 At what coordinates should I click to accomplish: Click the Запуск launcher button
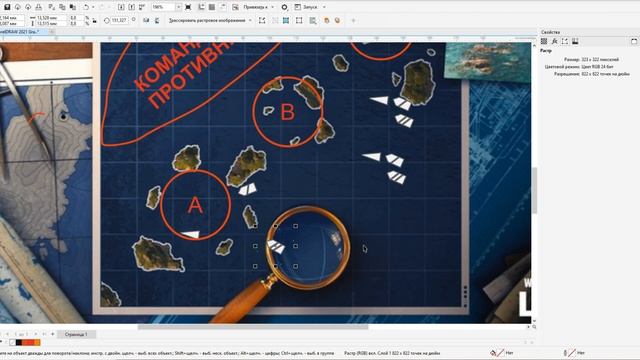(307, 7)
